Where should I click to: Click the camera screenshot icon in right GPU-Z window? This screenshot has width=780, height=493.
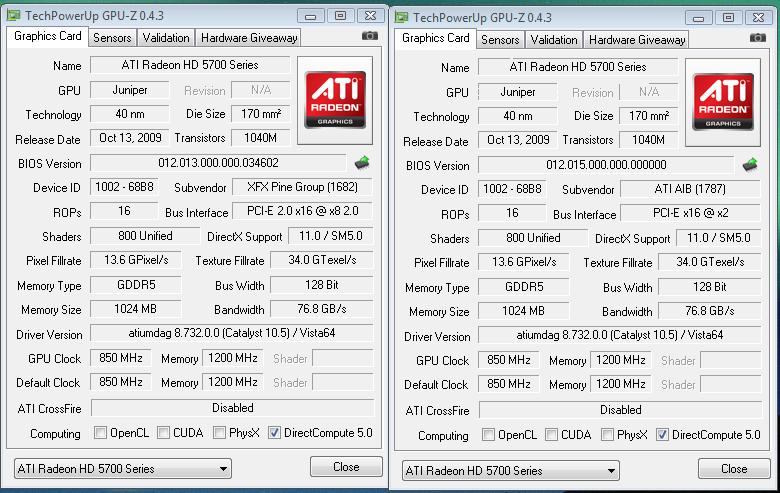coord(758,38)
